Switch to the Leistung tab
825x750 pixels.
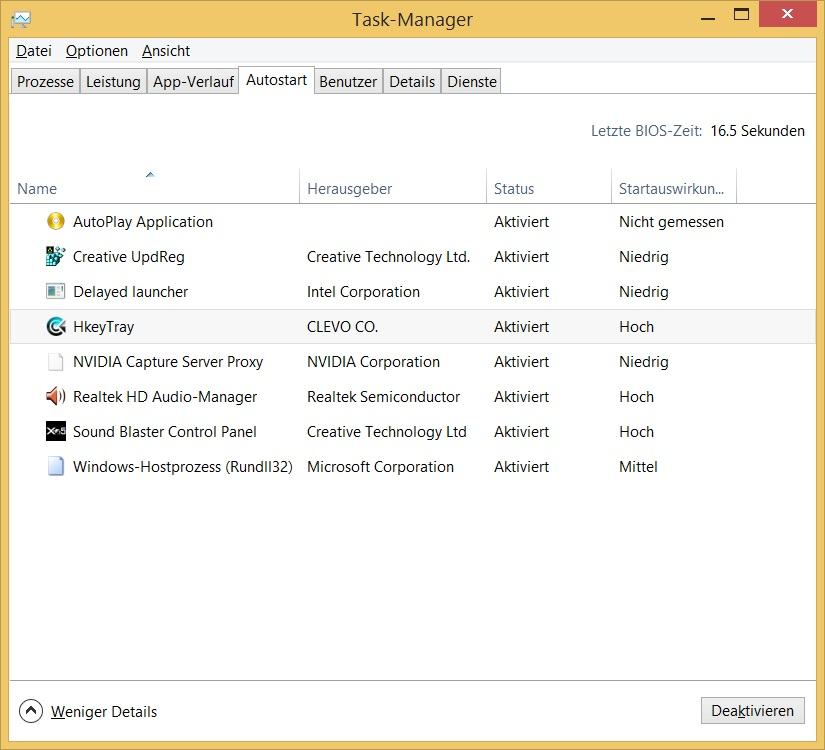click(113, 82)
